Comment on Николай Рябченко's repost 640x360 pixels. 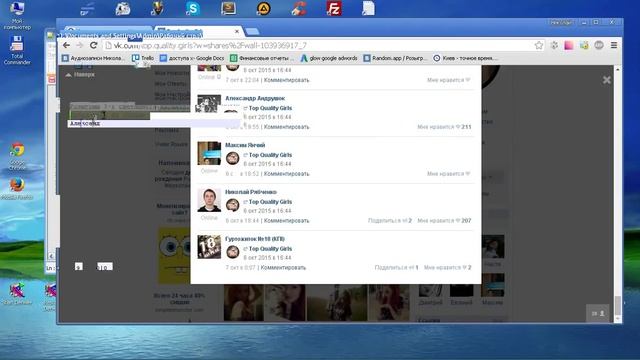[x=287, y=221]
